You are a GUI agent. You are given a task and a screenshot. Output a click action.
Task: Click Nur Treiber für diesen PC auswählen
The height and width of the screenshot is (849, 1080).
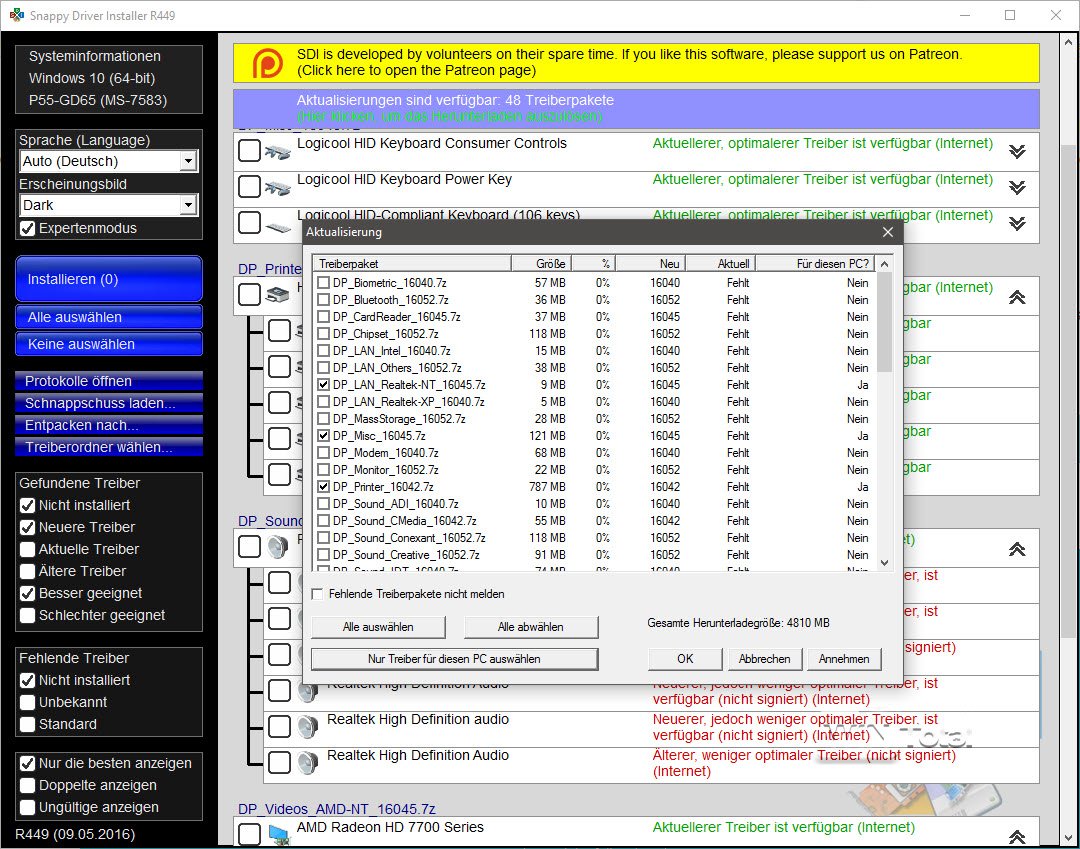455,659
